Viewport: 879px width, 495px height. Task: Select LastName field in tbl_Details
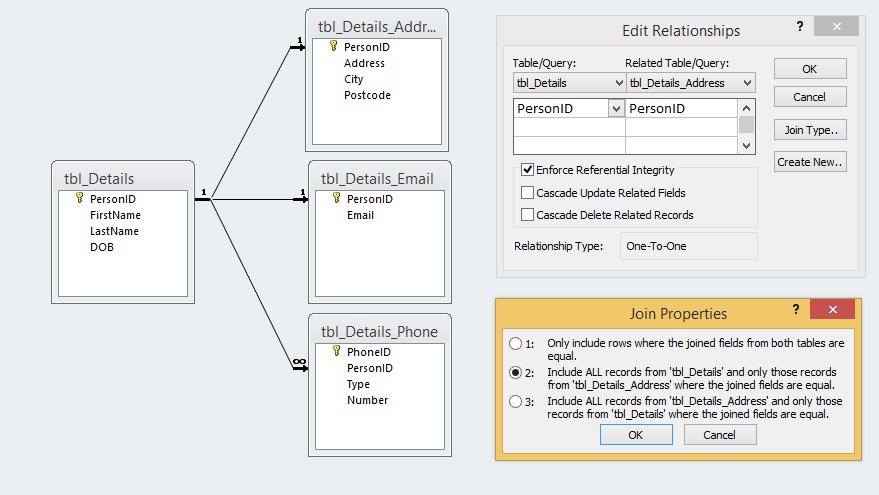point(114,231)
